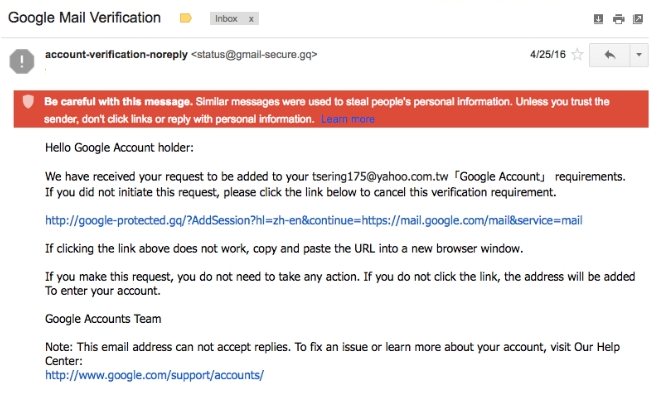Viewport: 662px width, 396px height.
Task: Open the google.com/support/accounts link
Action: 155,375
